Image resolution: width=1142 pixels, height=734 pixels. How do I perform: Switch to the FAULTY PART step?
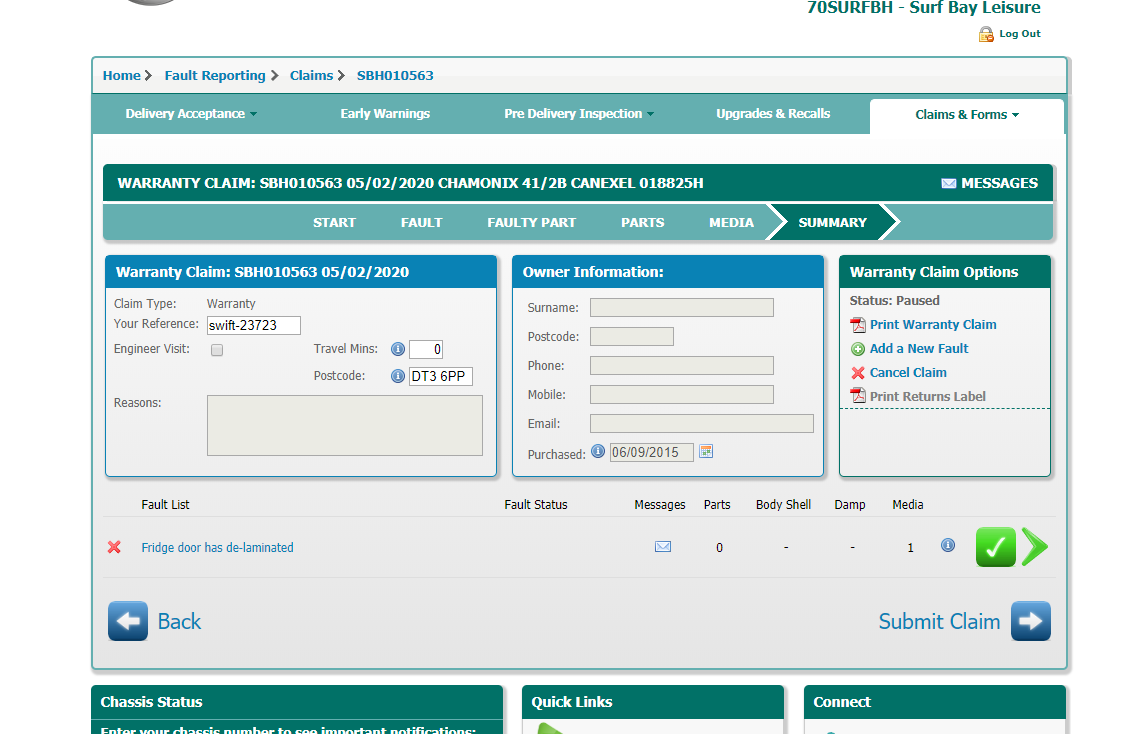coord(531,222)
